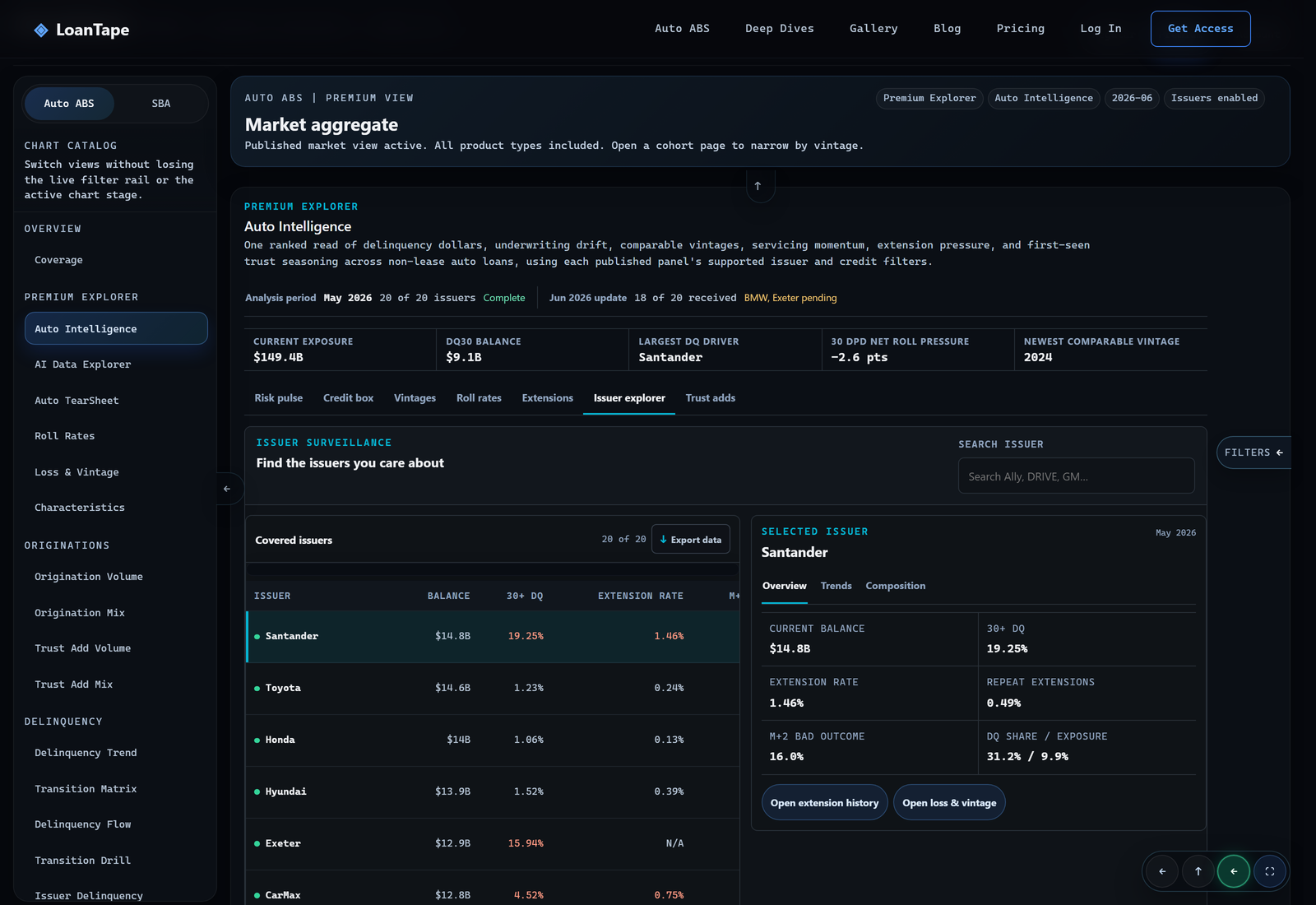Open Deep Dives in top navigation

pos(780,29)
